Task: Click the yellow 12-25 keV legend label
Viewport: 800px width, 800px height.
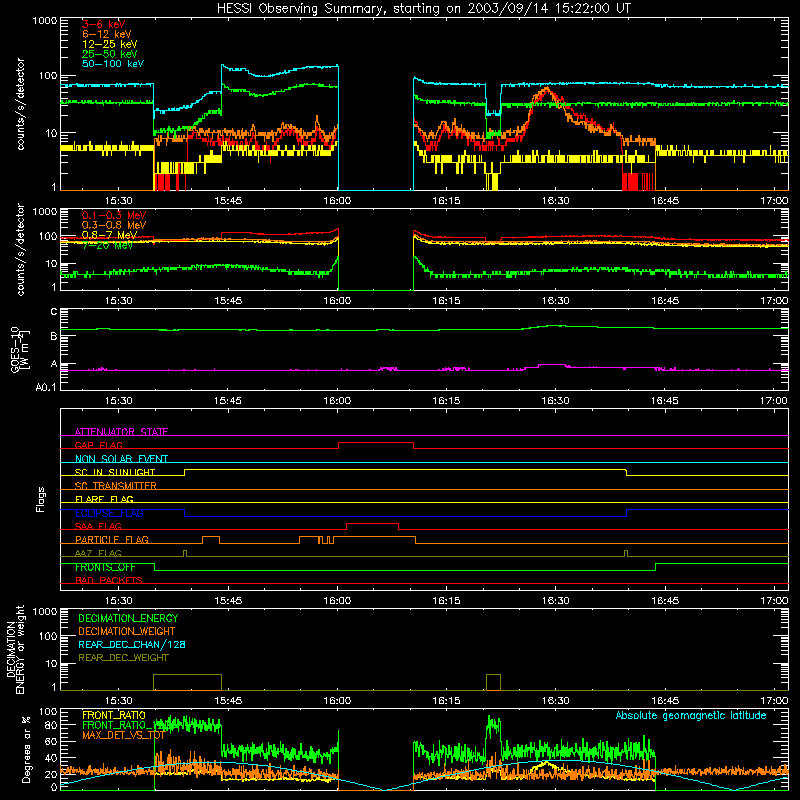Action: point(110,44)
